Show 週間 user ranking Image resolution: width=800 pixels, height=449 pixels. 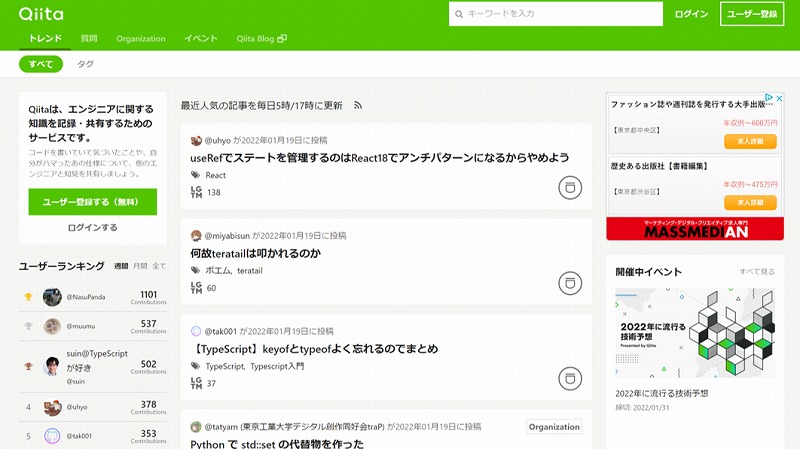121,266
